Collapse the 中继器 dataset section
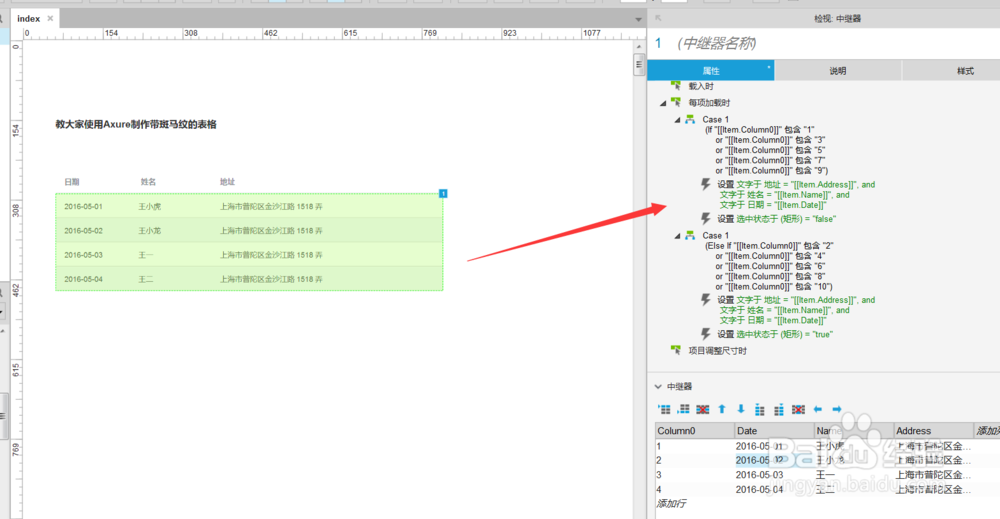The width and height of the screenshot is (1000, 519). coord(658,386)
